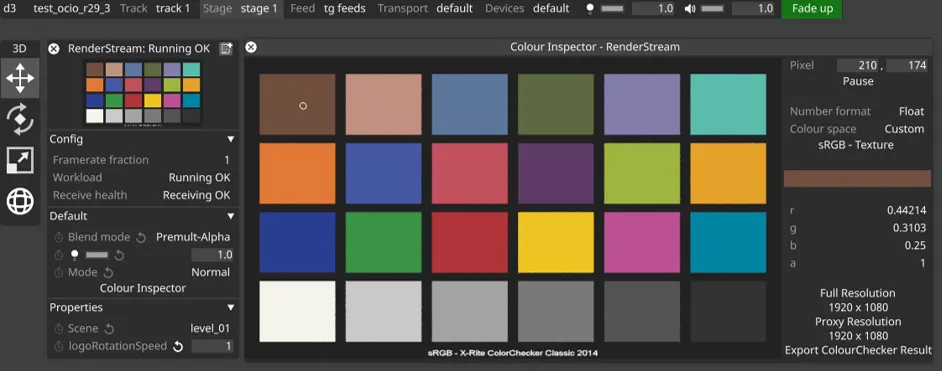This screenshot has width=942, height=371.
Task: Adjust the master brightness slider
Action: pyautogui.click(x=612, y=9)
